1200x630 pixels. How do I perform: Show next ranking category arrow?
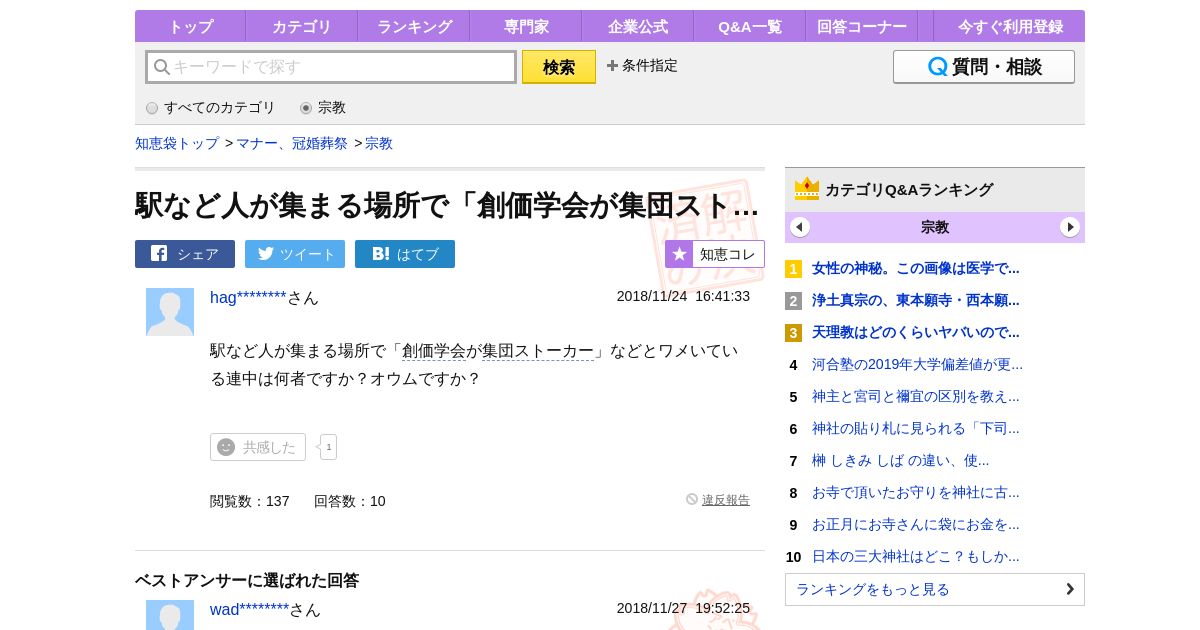(1070, 227)
